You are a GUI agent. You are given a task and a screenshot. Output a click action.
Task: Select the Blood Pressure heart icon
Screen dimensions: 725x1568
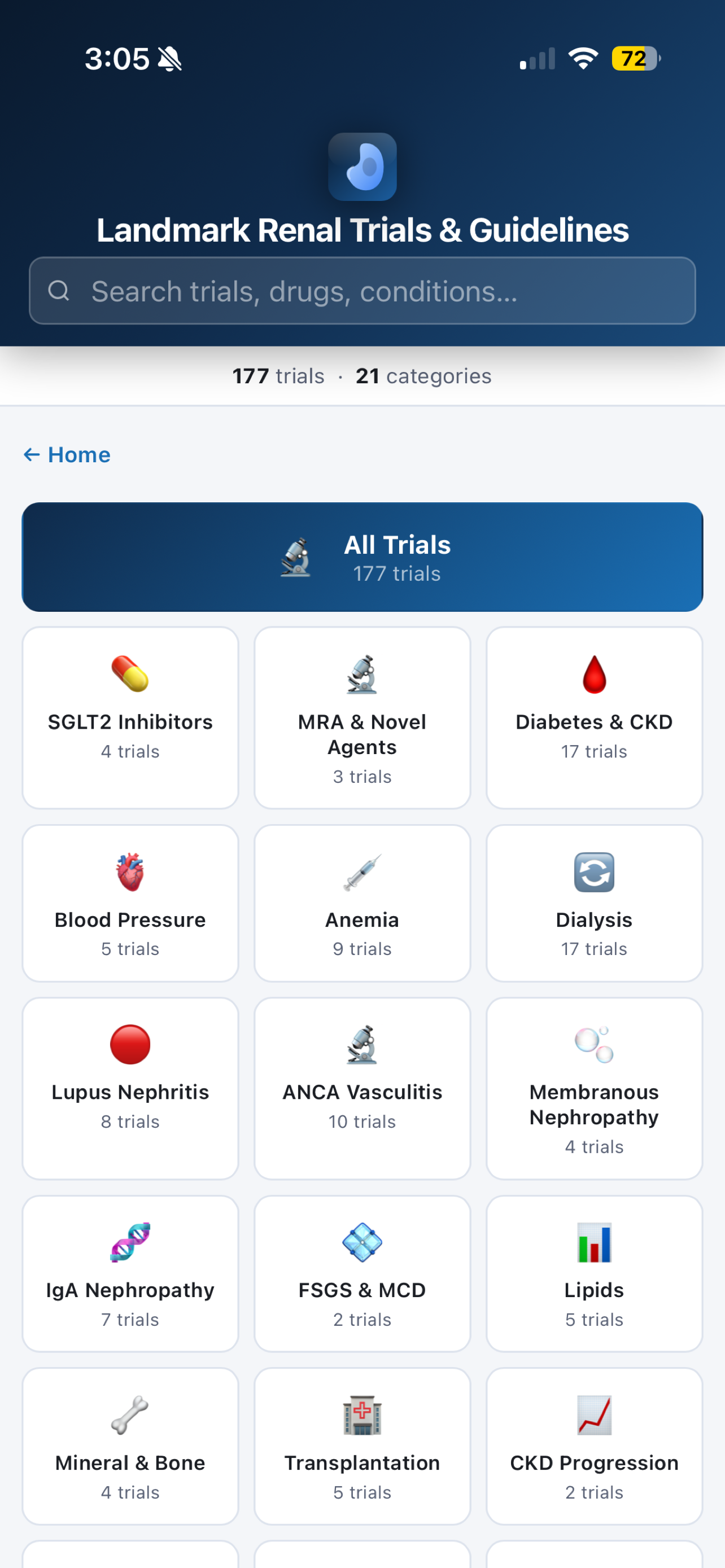130,871
